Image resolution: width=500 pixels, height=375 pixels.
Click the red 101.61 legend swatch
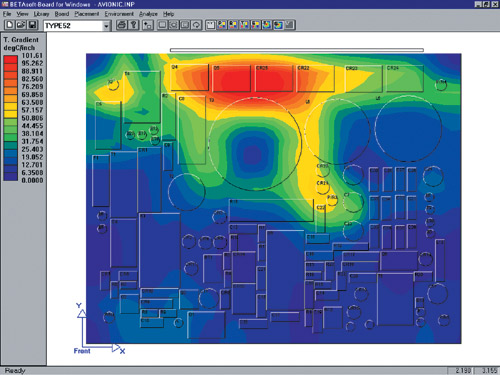[10, 59]
